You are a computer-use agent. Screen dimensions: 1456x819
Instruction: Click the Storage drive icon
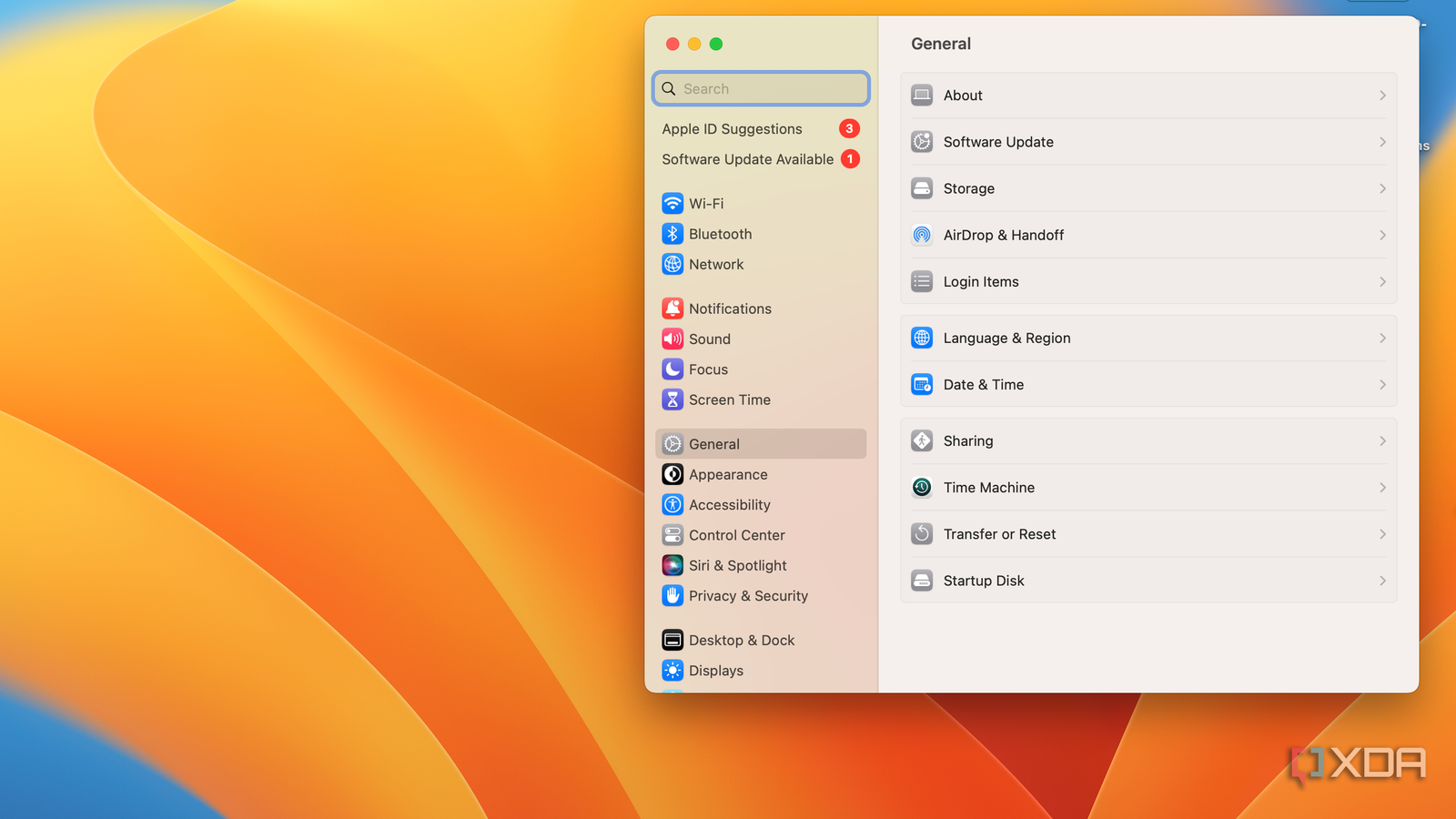coord(922,188)
